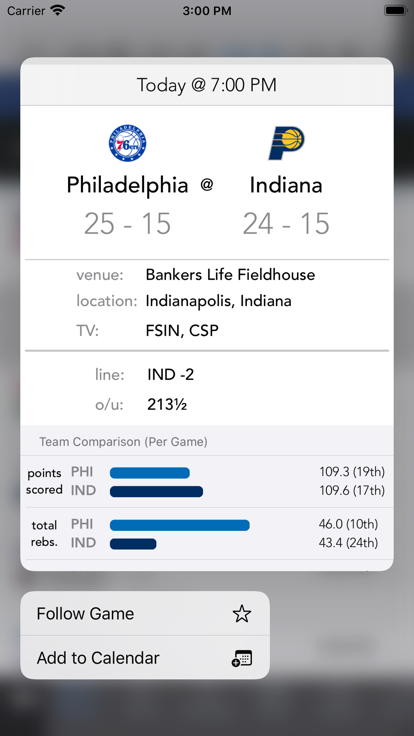The width and height of the screenshot is (414, 736).
Task: Select Follow Game menu option
Action: pyautogui.click(x=145, y=613)
